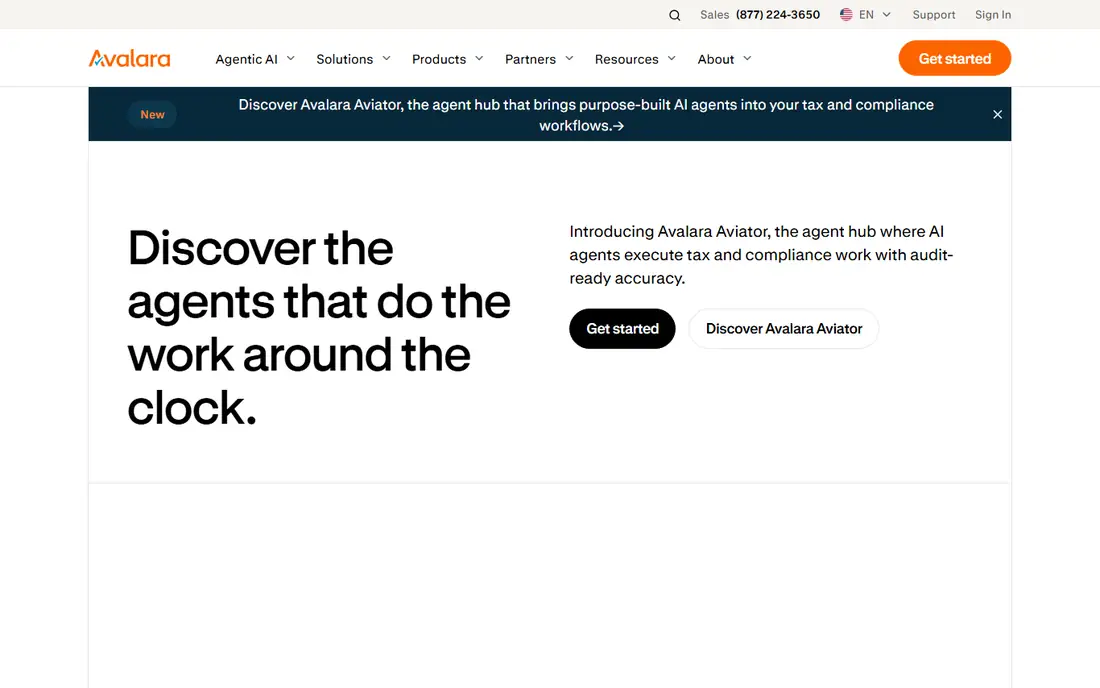
Task: Click the New badge in banner
Action: (152, 114)
